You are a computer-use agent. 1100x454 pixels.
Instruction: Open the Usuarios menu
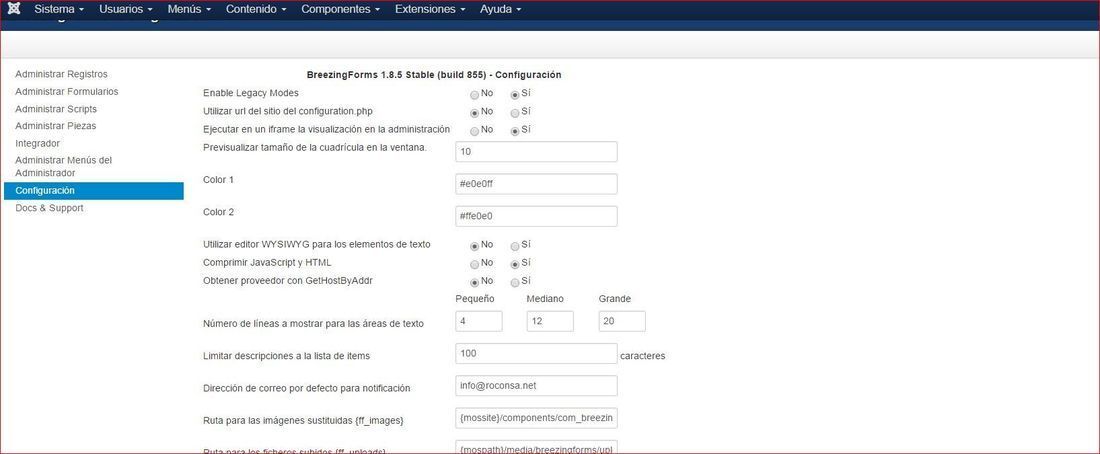tap(126, 10)
